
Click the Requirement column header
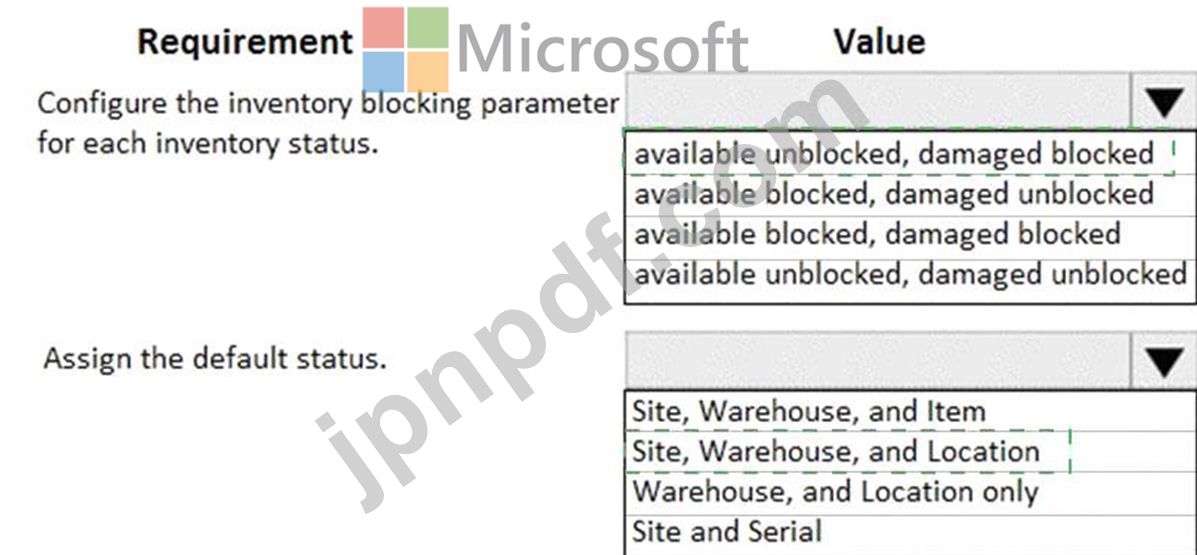point(245,42)
